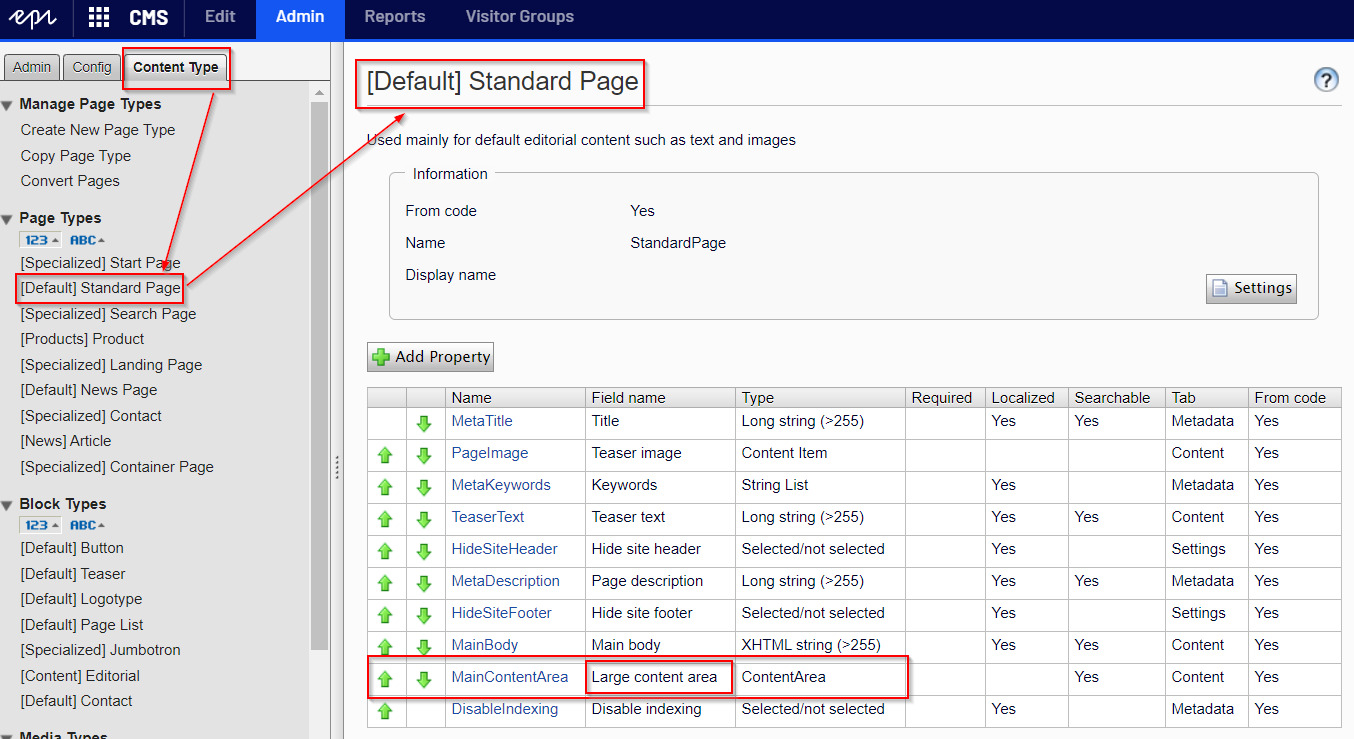The image size is (1354, 739).
Task: Switch to the Config tab
Action: [x=92, y=67]
